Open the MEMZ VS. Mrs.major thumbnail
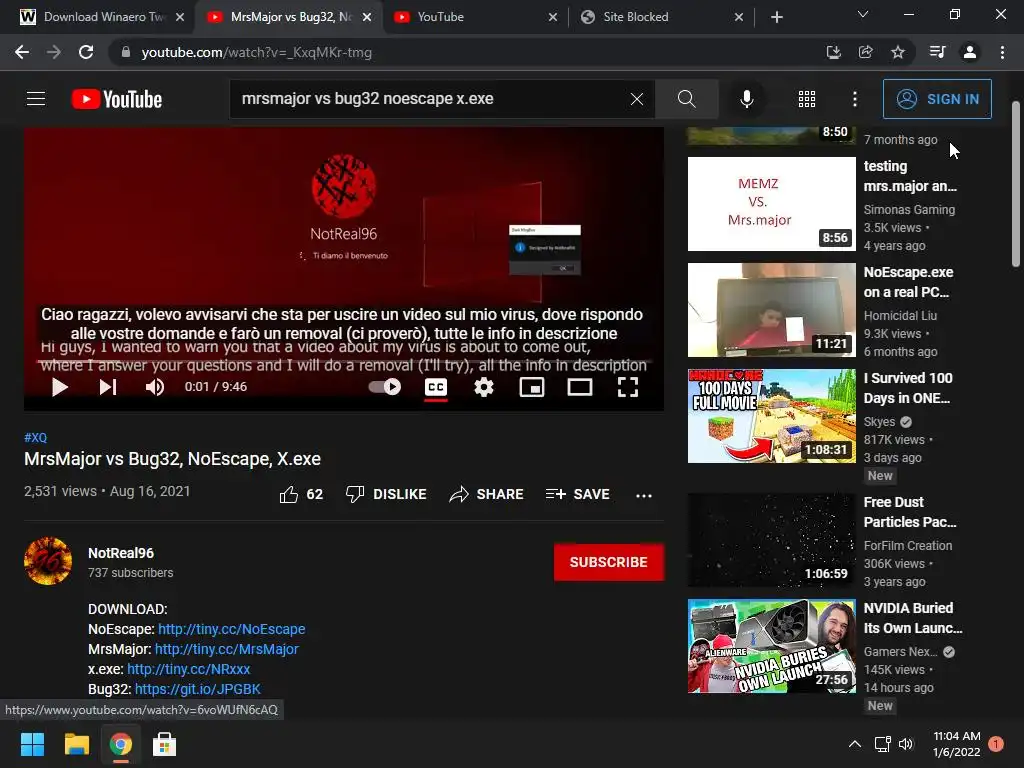The height and width of the screenshot is (768, 1024). (771, 204)
